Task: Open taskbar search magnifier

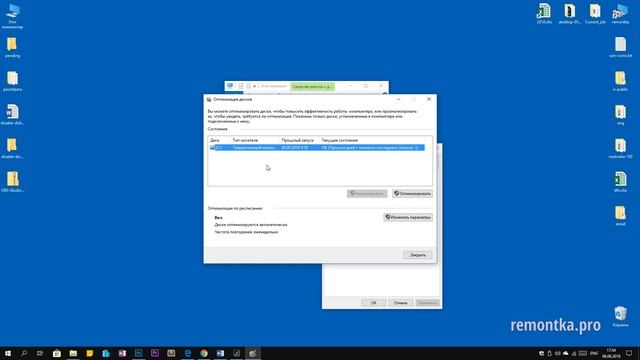Action: [24, 353]
